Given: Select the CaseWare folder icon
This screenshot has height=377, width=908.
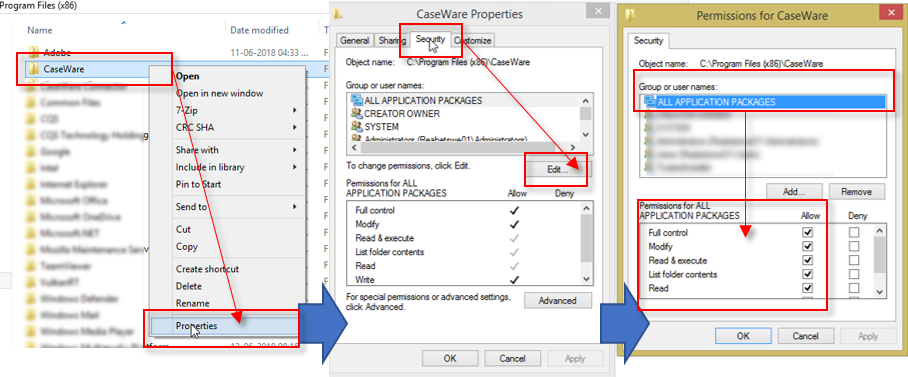Looking at the screenshot, I should click(x=34, y=69).
